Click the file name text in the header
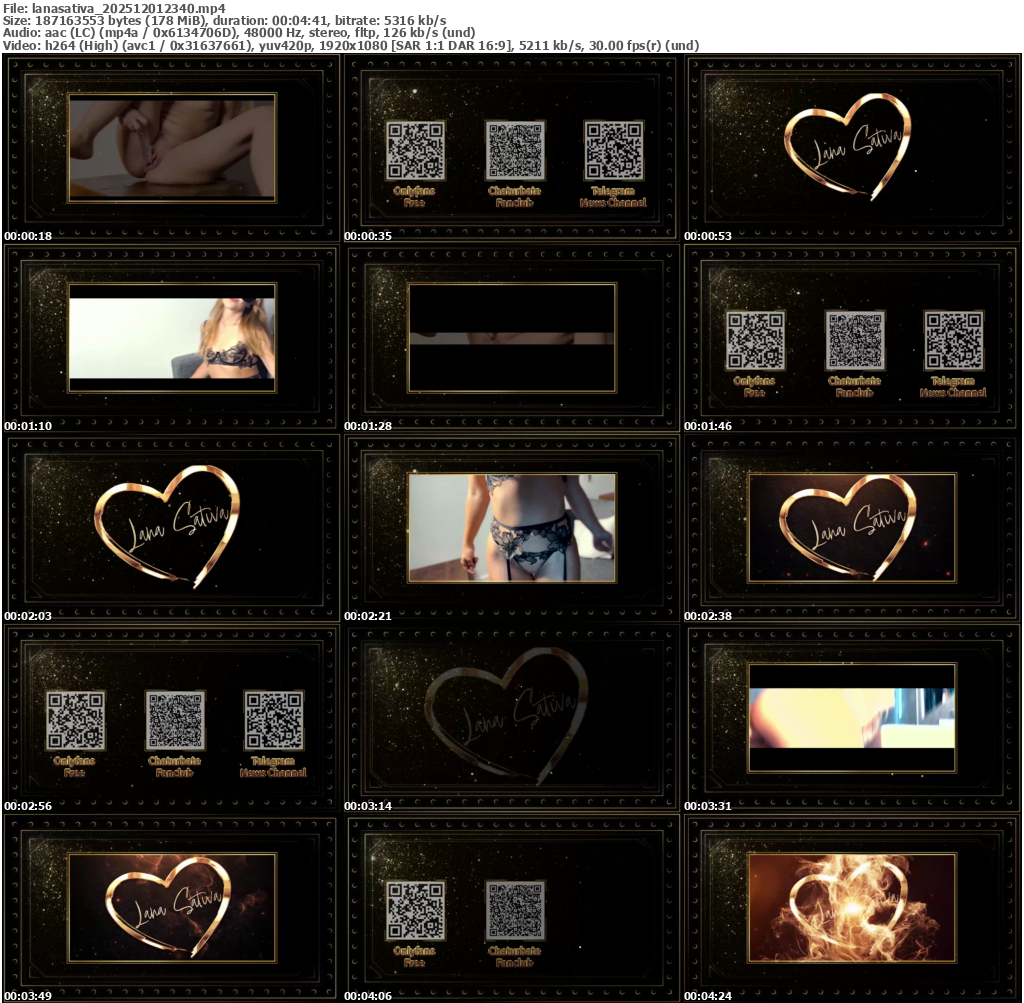Image resolution: width=1024 pixels, height=1003 pixels. click(113, 8)
